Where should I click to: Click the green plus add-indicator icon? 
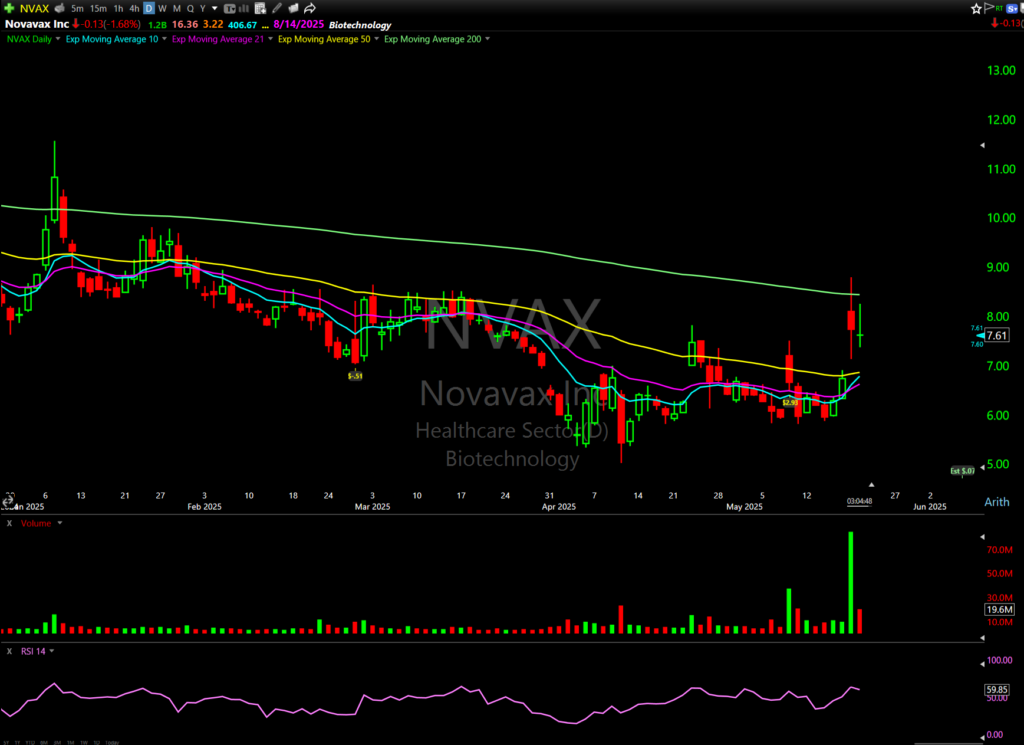pyautogui.click(x=8, y=8)
